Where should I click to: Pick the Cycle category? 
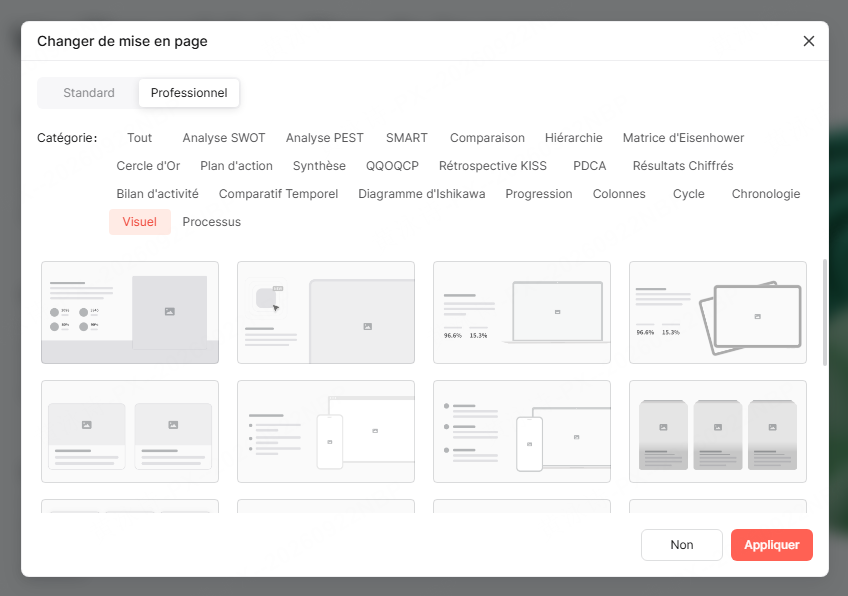point(688,194)
